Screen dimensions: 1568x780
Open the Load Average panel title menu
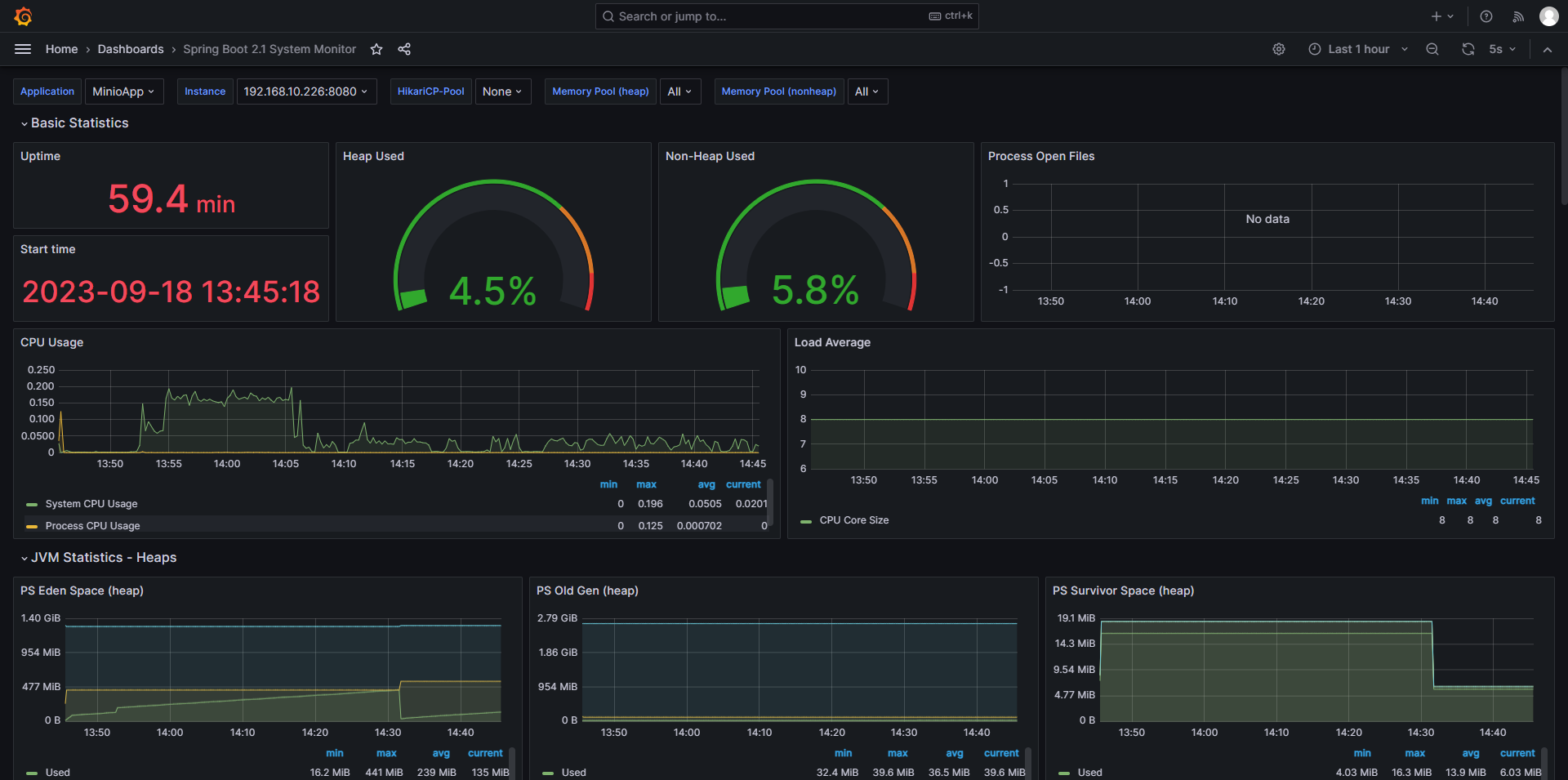click(832, 342)
